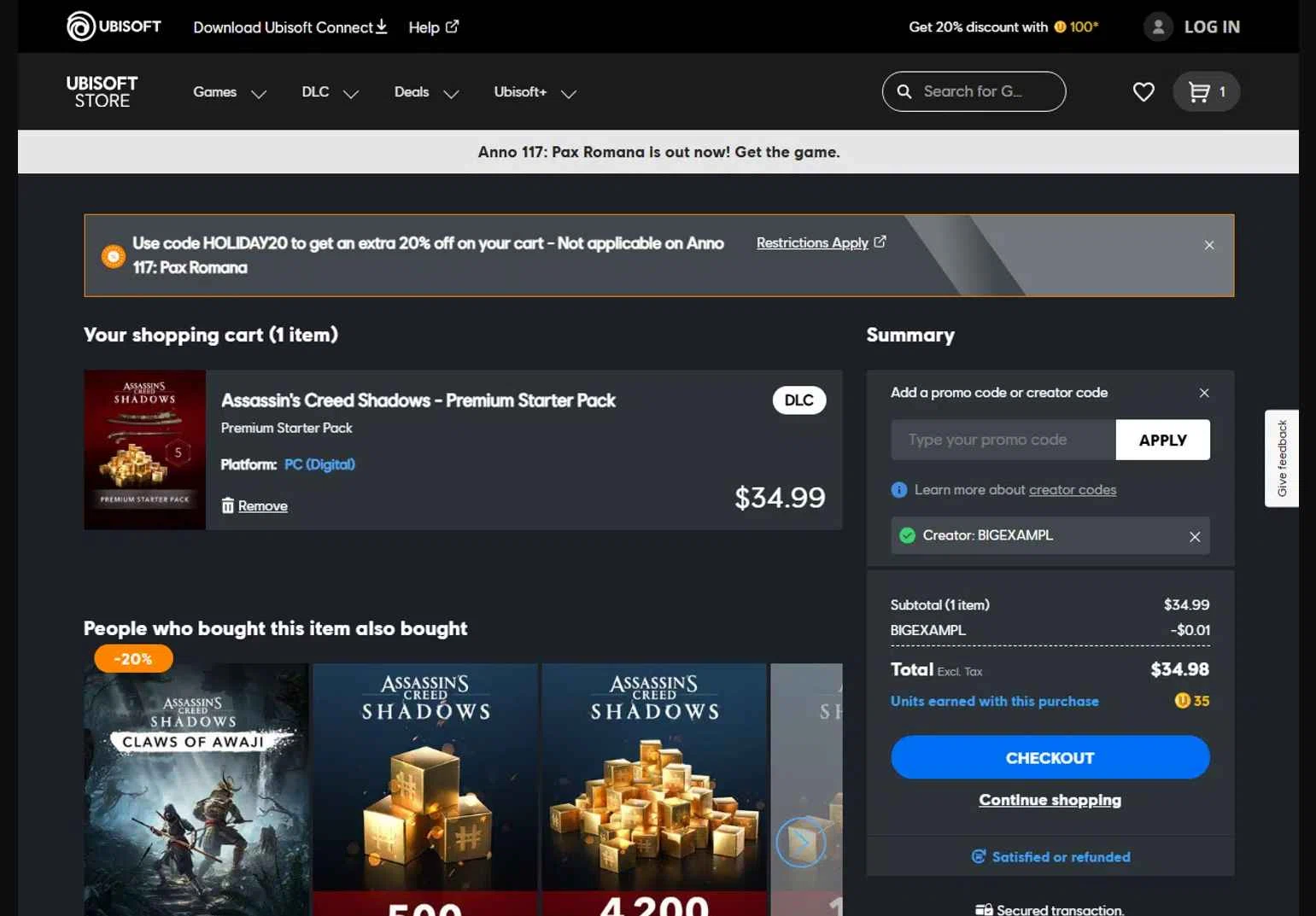Click the search magnifier icon

[904, 91]
